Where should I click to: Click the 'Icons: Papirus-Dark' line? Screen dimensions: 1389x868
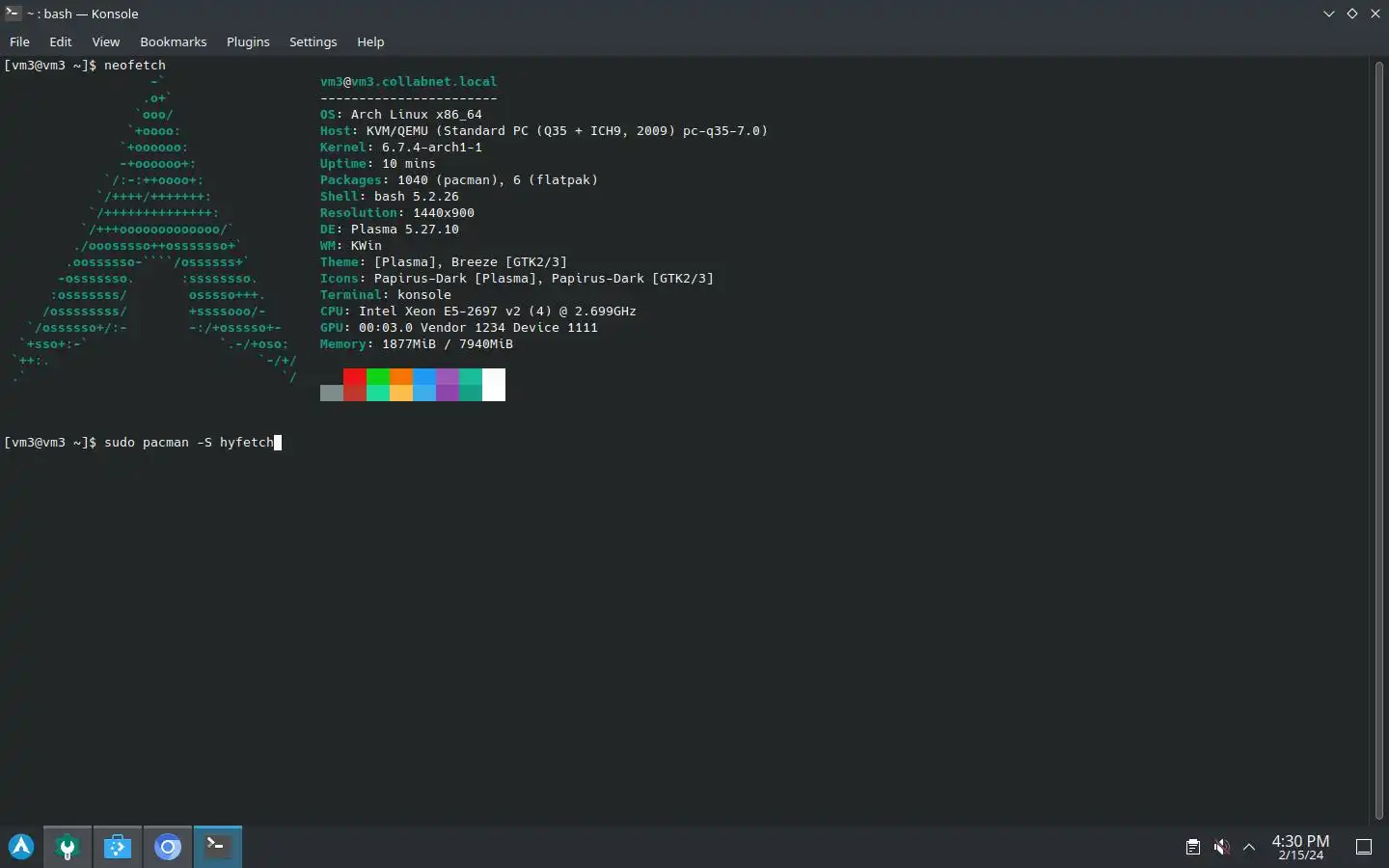[x=517, y=278]
